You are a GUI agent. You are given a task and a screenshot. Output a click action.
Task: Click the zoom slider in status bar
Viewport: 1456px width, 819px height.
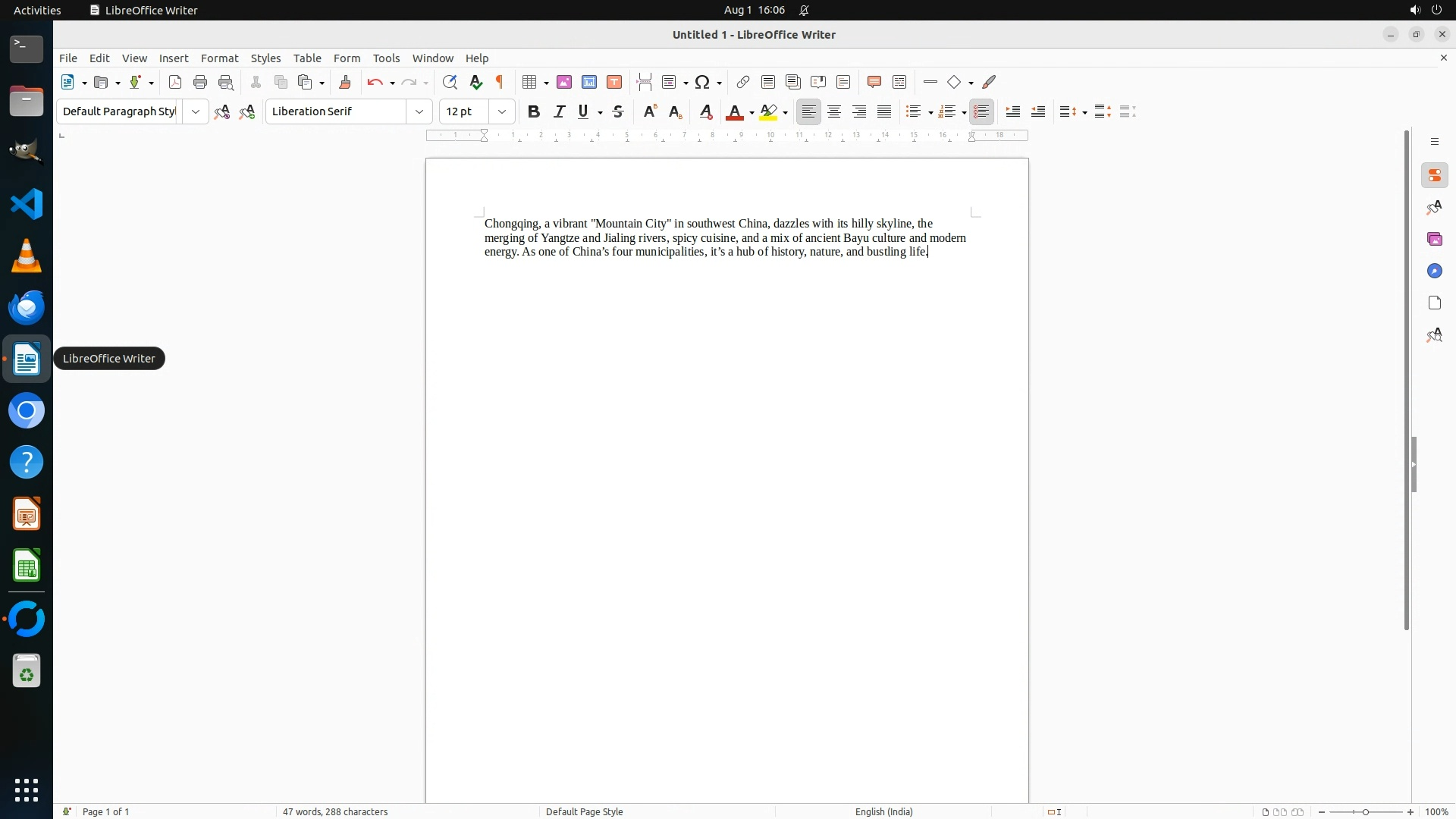1366,811
